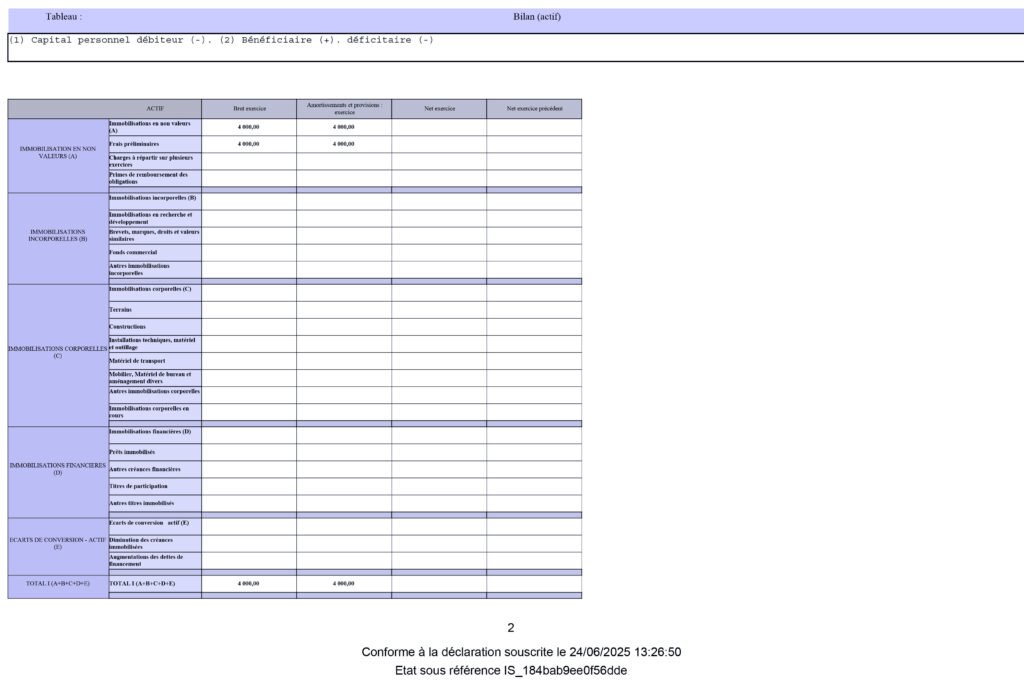Click Brut exercice value for Frais préliminaires
1024x681 pixels.
click(249, 144)
